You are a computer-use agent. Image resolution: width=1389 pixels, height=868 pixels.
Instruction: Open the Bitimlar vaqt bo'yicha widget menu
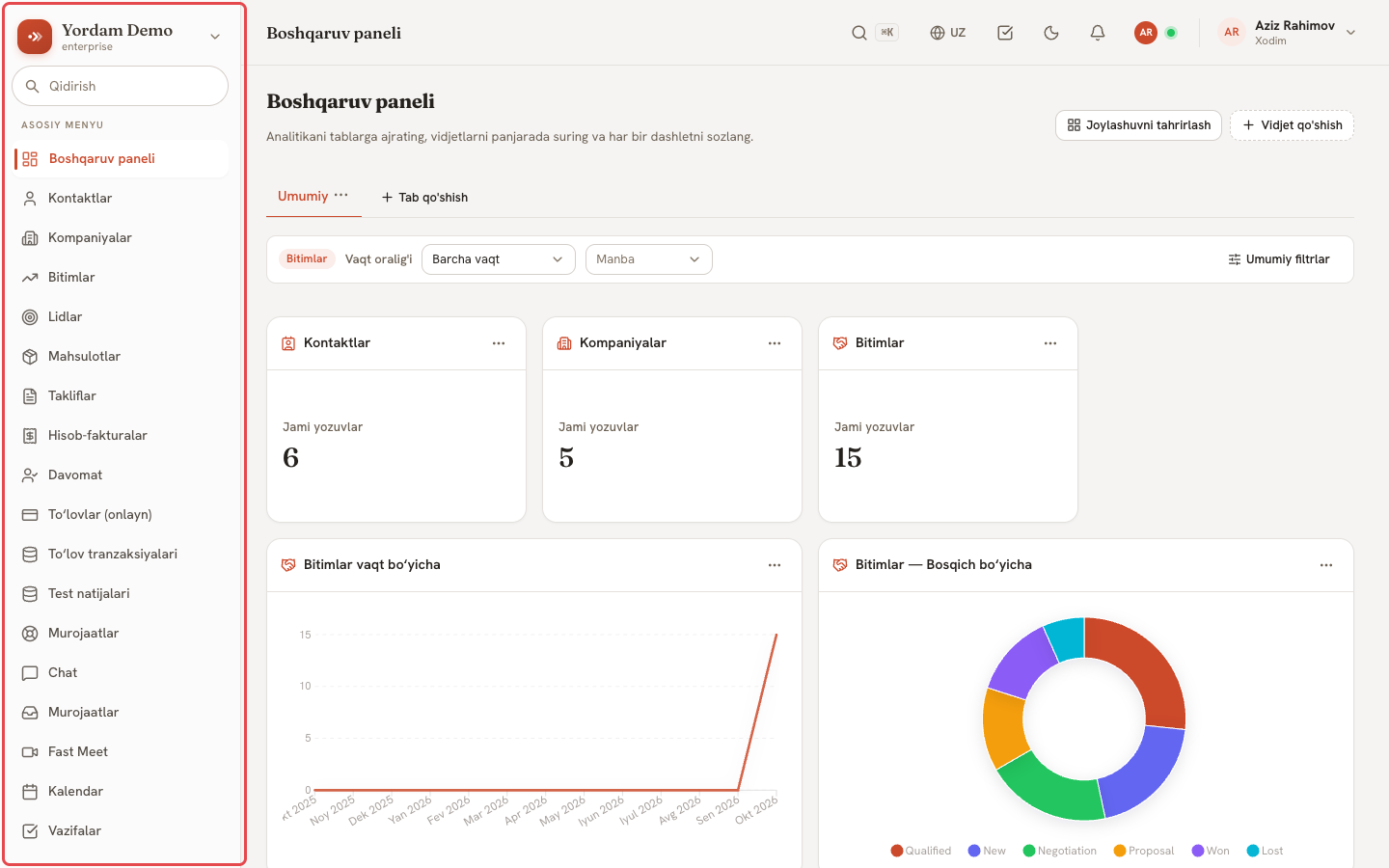(x=775, y=565)
